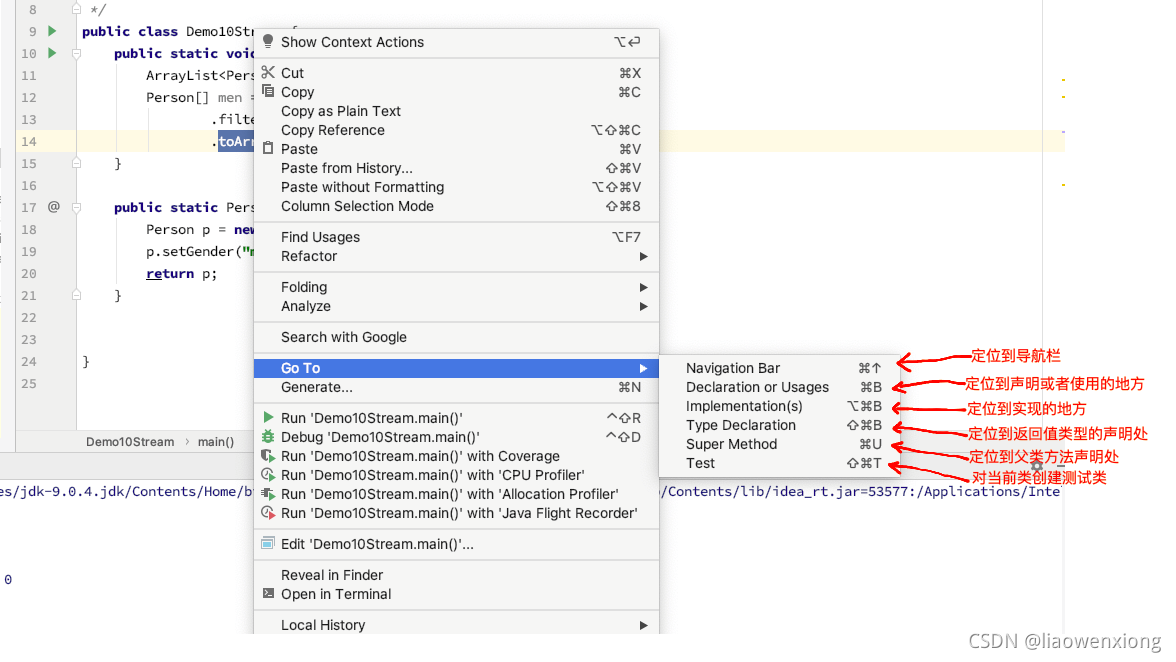Click the scissors Cut icon

click(268, 72)
